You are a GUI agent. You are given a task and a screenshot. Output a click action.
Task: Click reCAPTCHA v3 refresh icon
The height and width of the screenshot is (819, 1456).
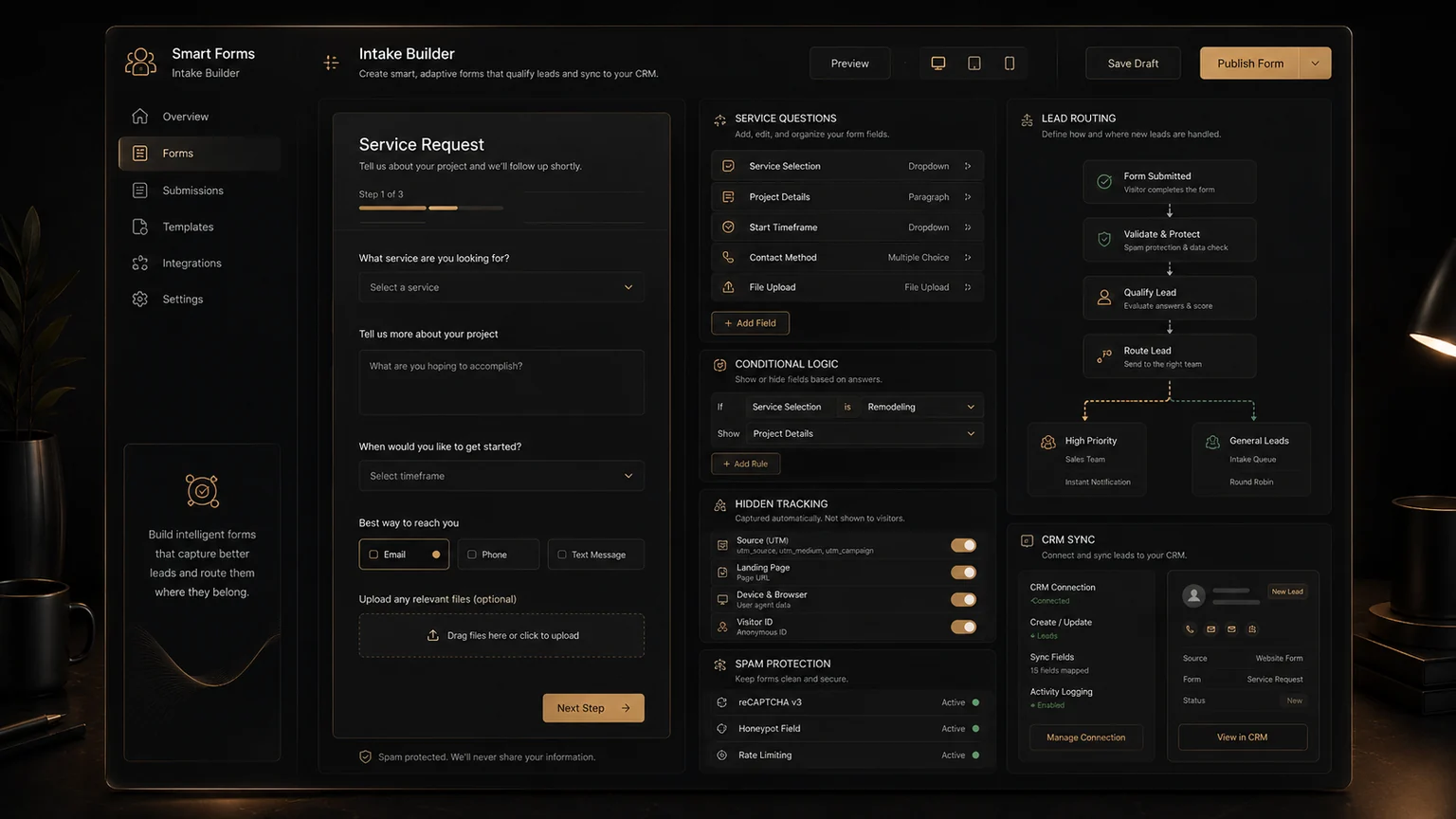coord(722,702)
